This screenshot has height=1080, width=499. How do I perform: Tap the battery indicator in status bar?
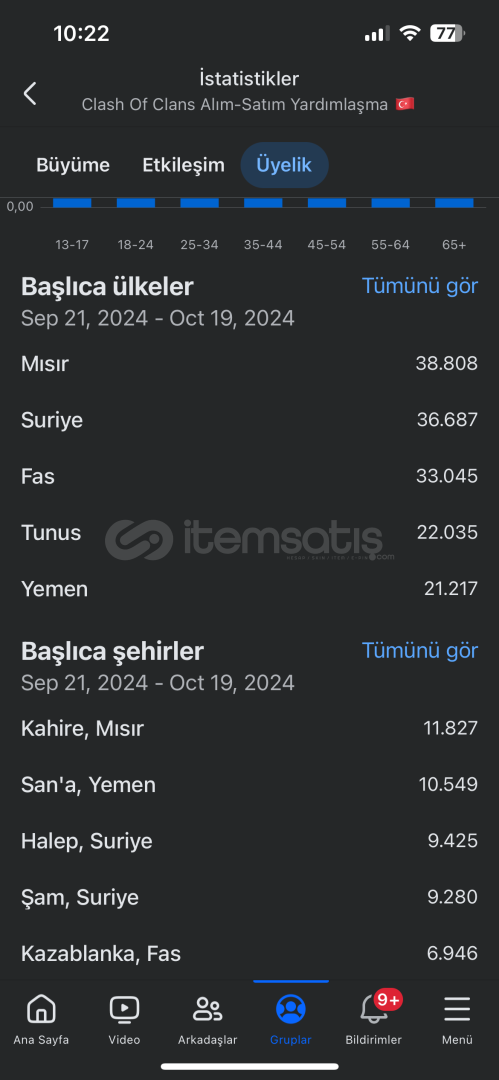coord(448,33)
